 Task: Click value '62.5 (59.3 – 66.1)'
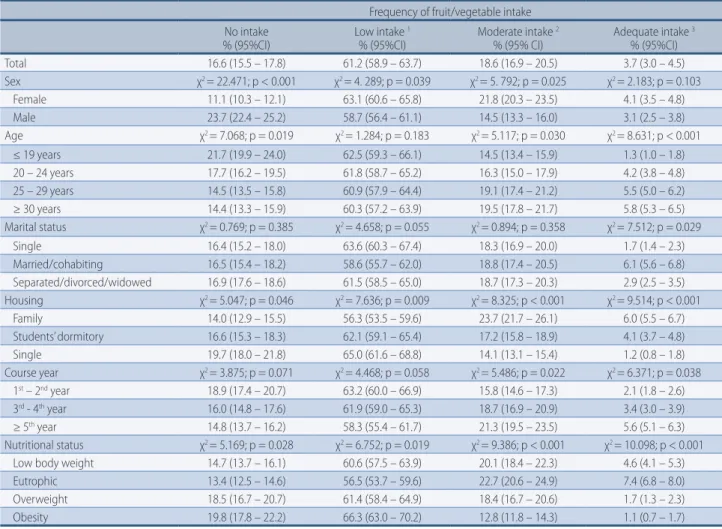pyautogui.click(x=382, y=155)
